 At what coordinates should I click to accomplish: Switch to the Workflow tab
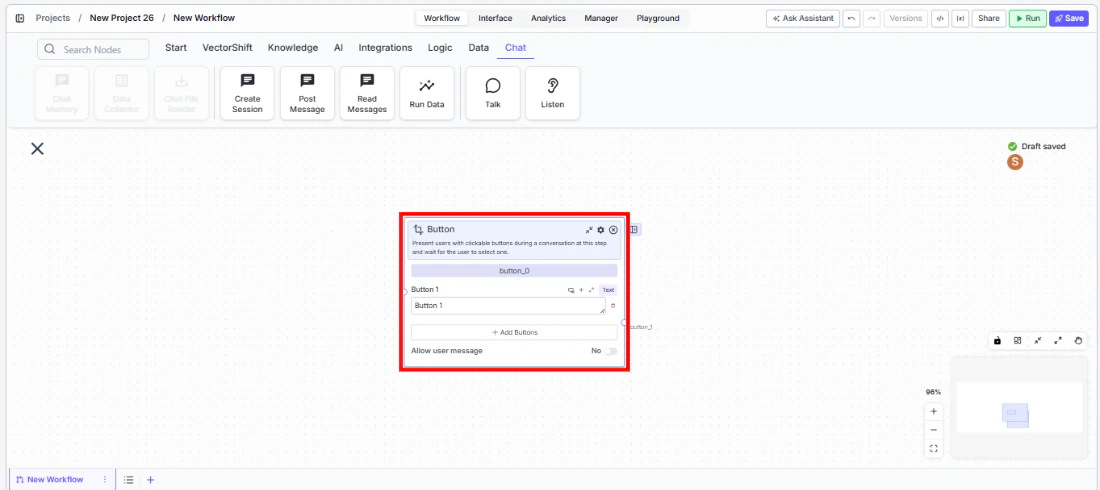441,18
